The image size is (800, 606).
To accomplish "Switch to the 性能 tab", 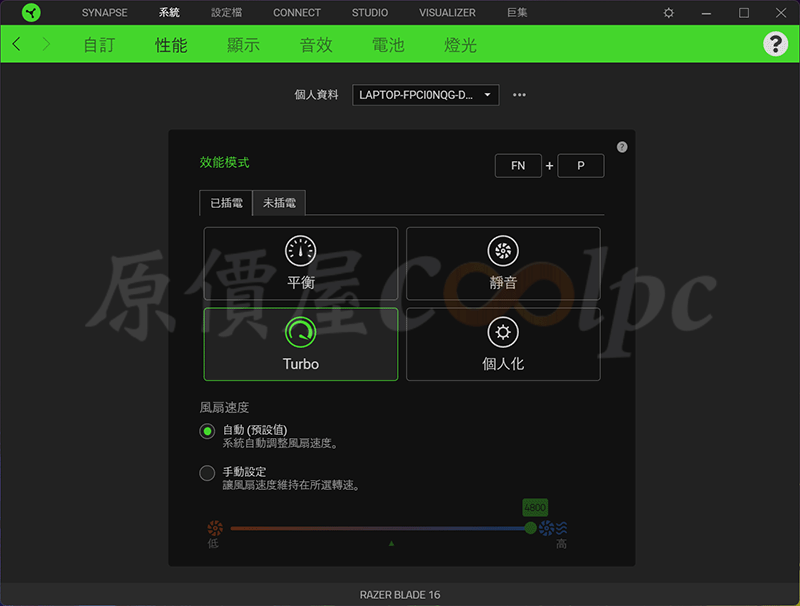I will [171, 45].
